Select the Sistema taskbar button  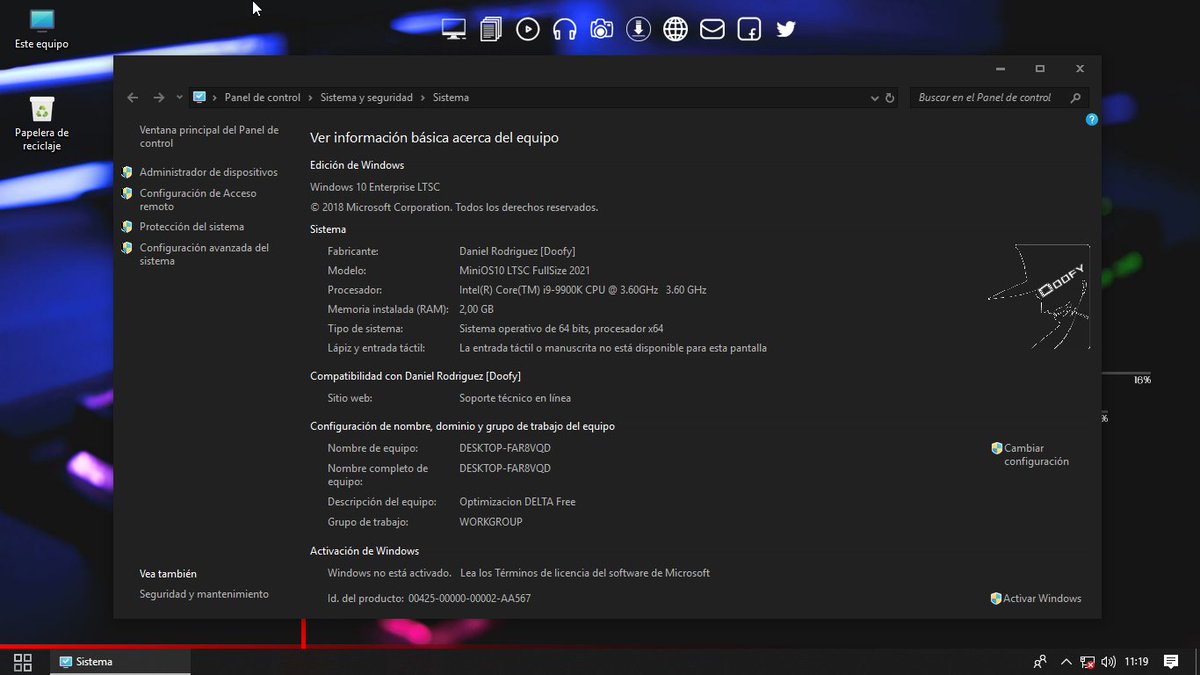click(120, 662)
